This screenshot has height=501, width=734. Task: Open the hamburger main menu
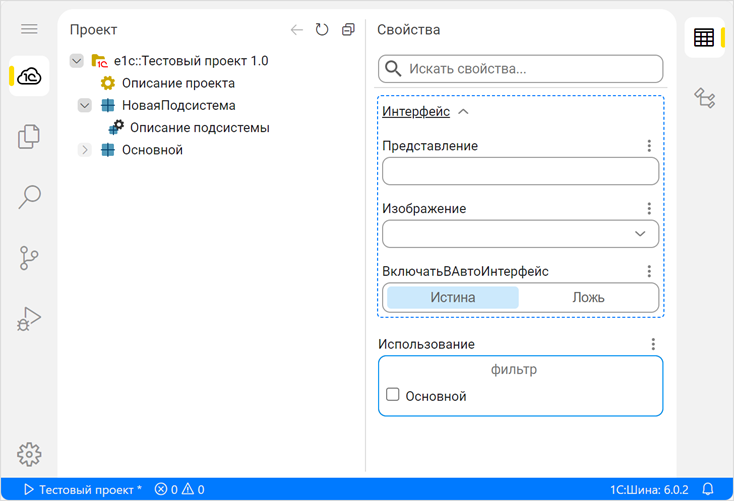pyautogui.click(x=29, y=30)
